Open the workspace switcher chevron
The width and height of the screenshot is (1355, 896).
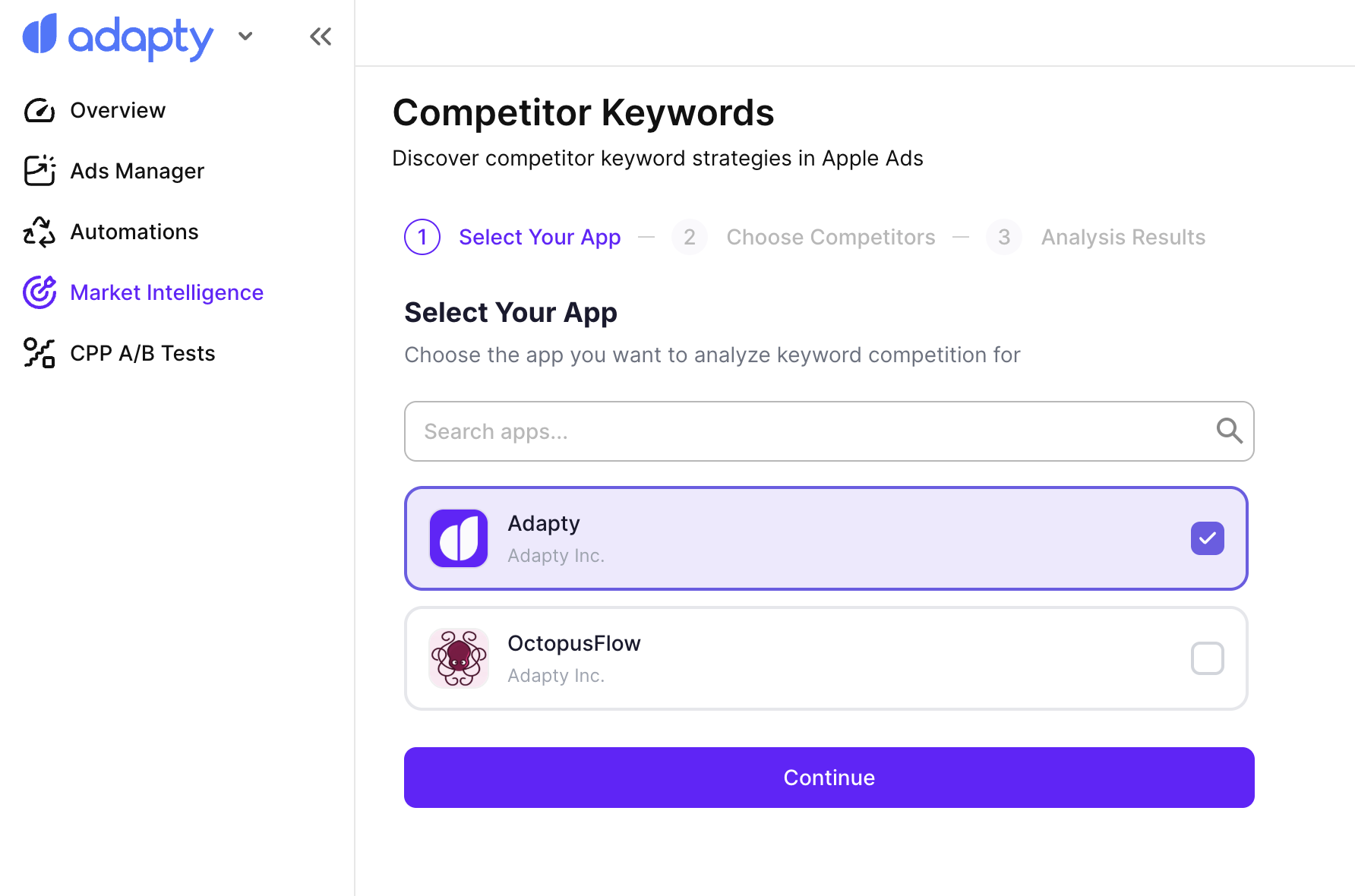point(245,36)
